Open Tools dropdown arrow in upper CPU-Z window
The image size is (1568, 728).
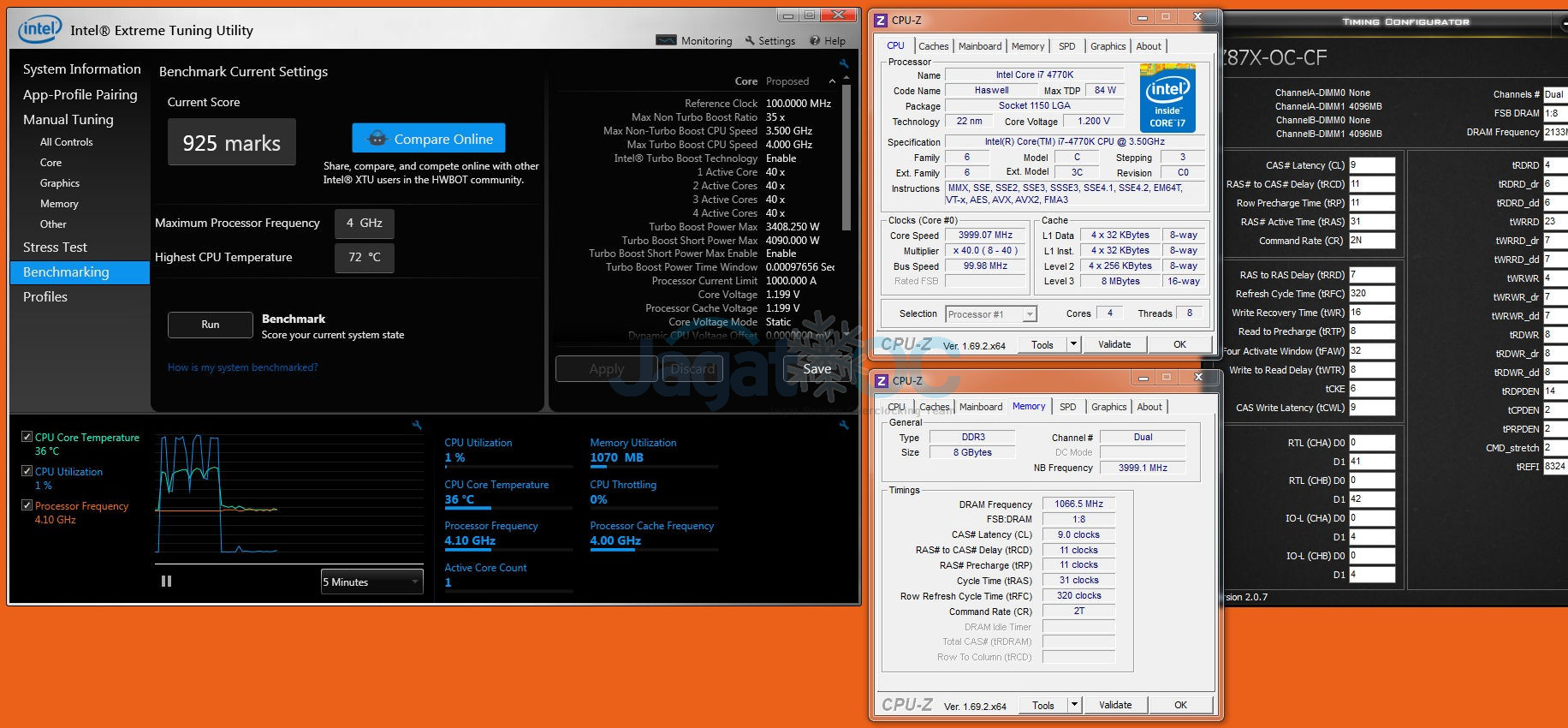[x=1073, y=344]
